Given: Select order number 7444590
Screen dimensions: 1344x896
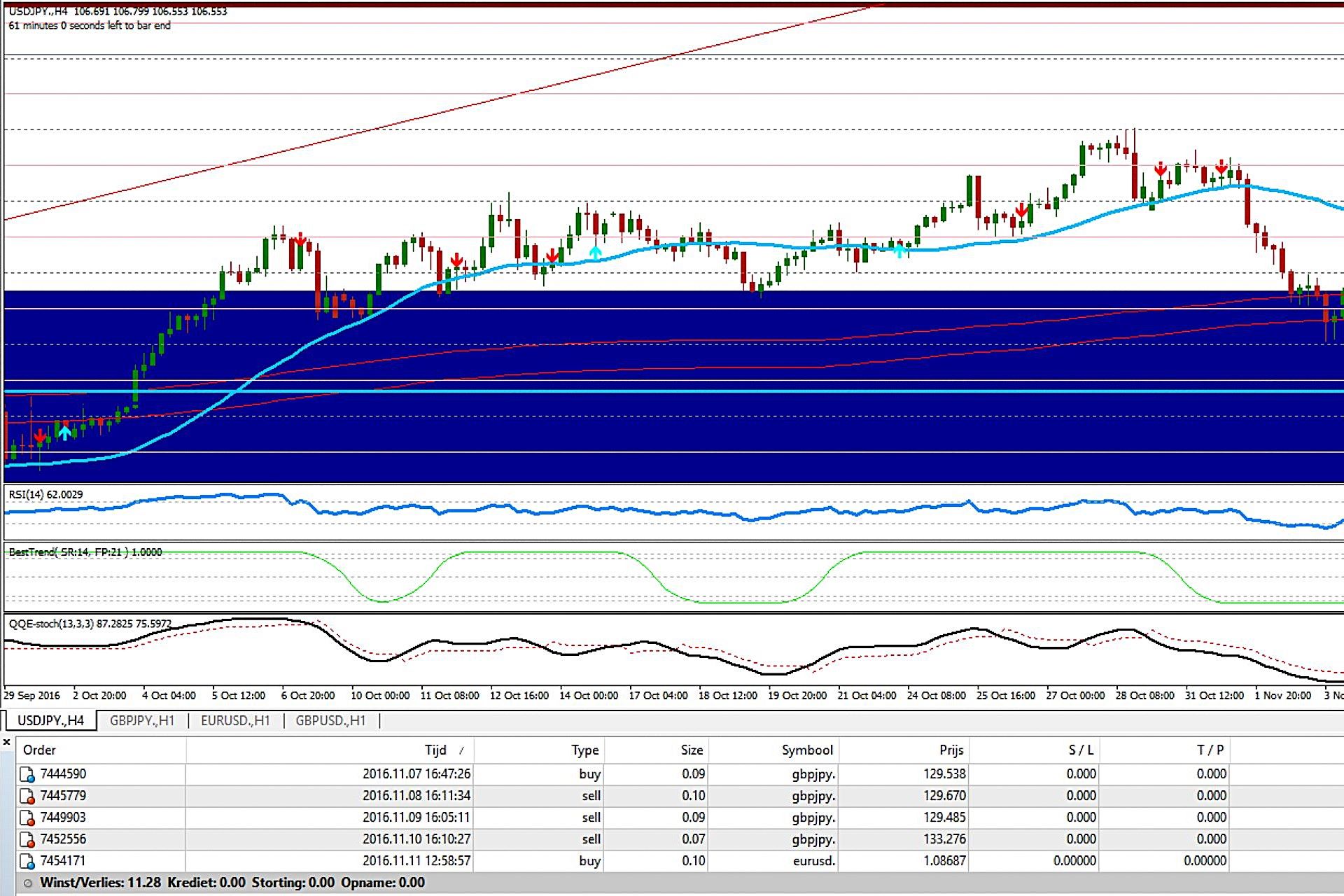Looking at the screenshot, I should [x=63, y=774].
